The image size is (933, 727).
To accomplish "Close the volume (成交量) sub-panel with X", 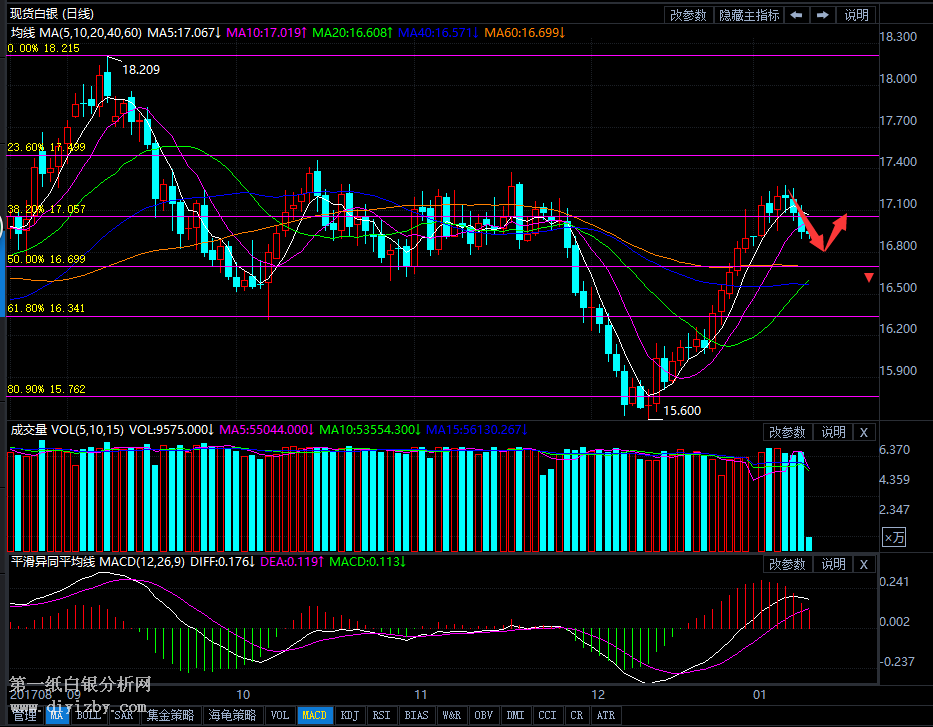I will tap(864, 432).
